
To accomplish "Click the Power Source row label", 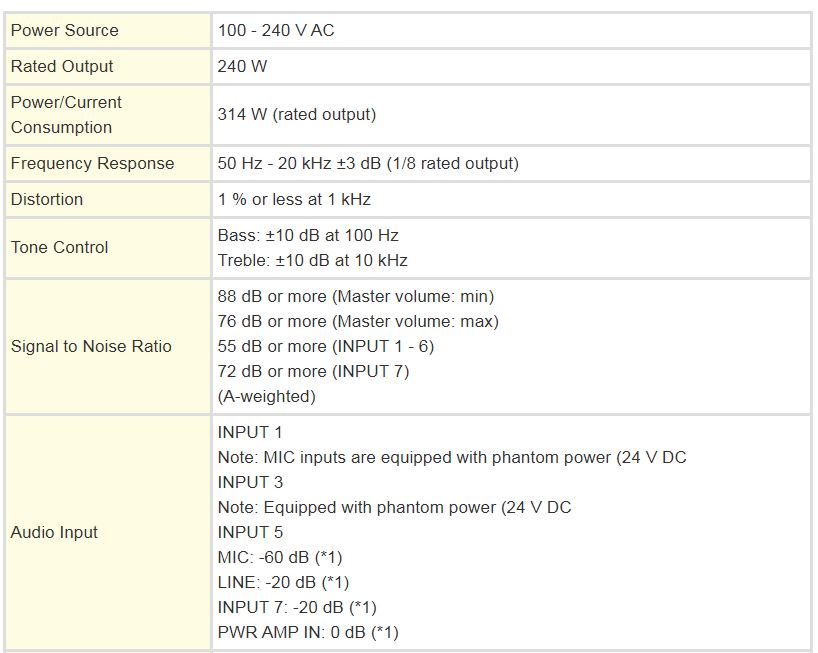I will pos(64,30).
